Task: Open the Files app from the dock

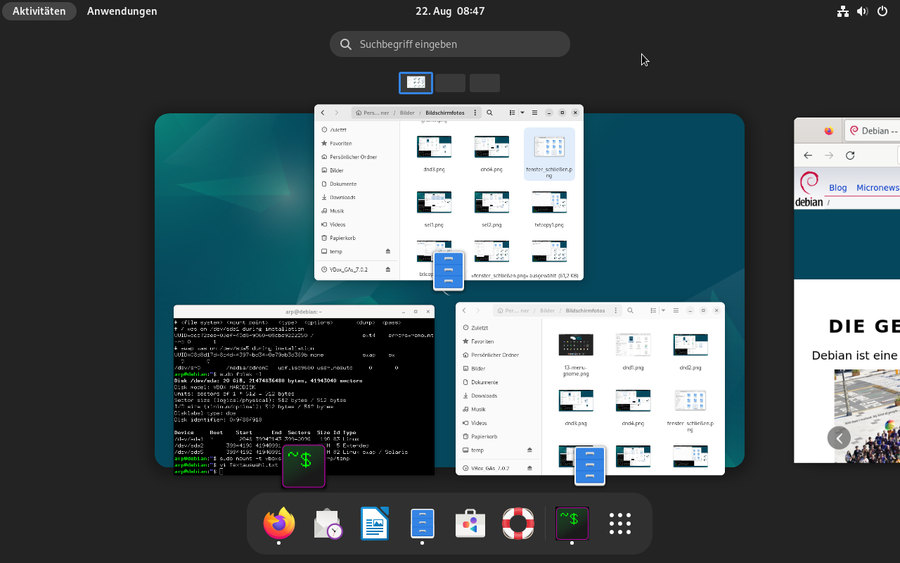Action: pos(422,523)
